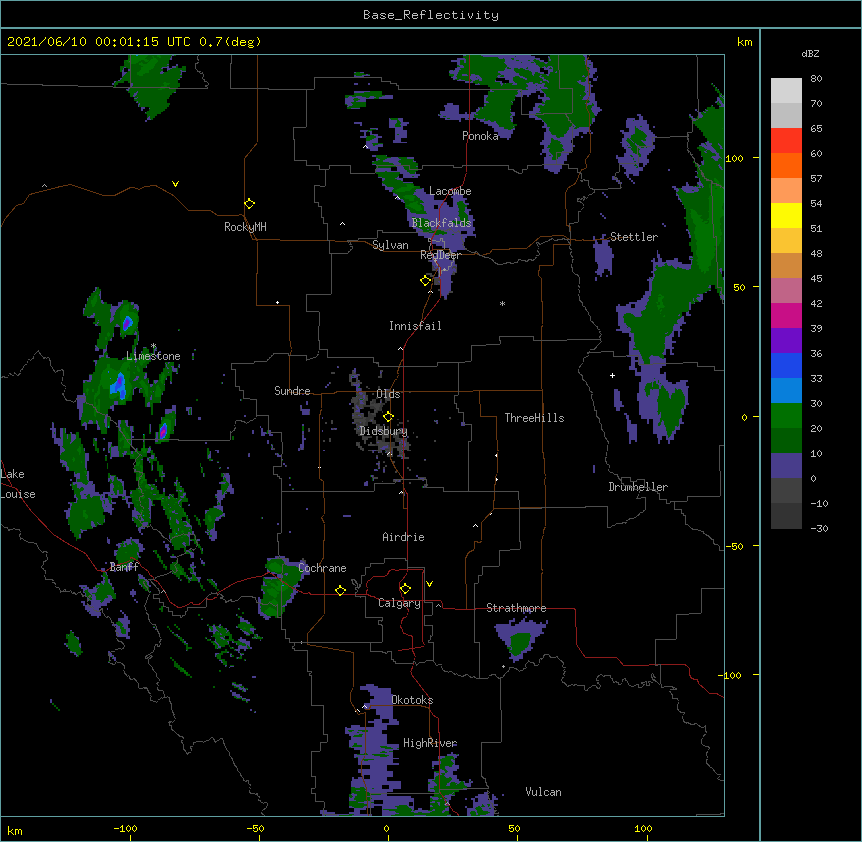Click the bright yellow swatch in legend
The width and height of the screenshot is (862, 842).
pyautogui.click(x=786, y=215)
